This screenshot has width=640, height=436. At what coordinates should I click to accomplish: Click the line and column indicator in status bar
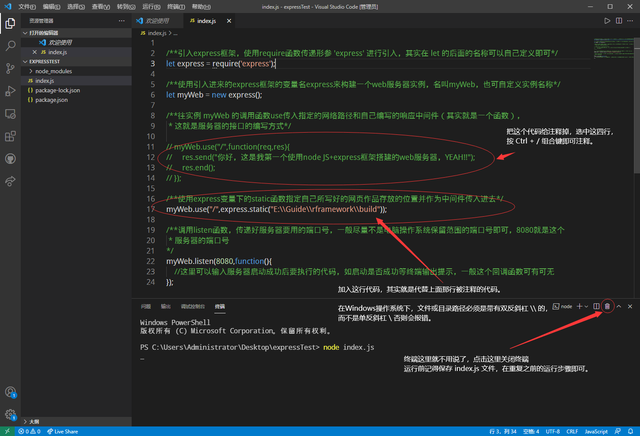pyautogui.click(x=502, y=432)
